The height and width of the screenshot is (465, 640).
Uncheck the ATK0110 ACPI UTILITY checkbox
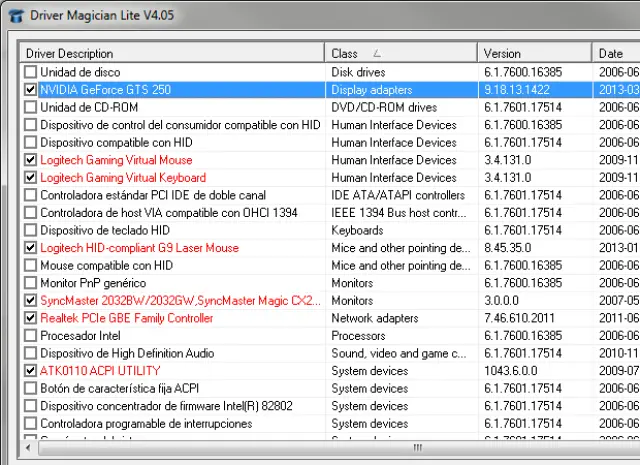30,371
